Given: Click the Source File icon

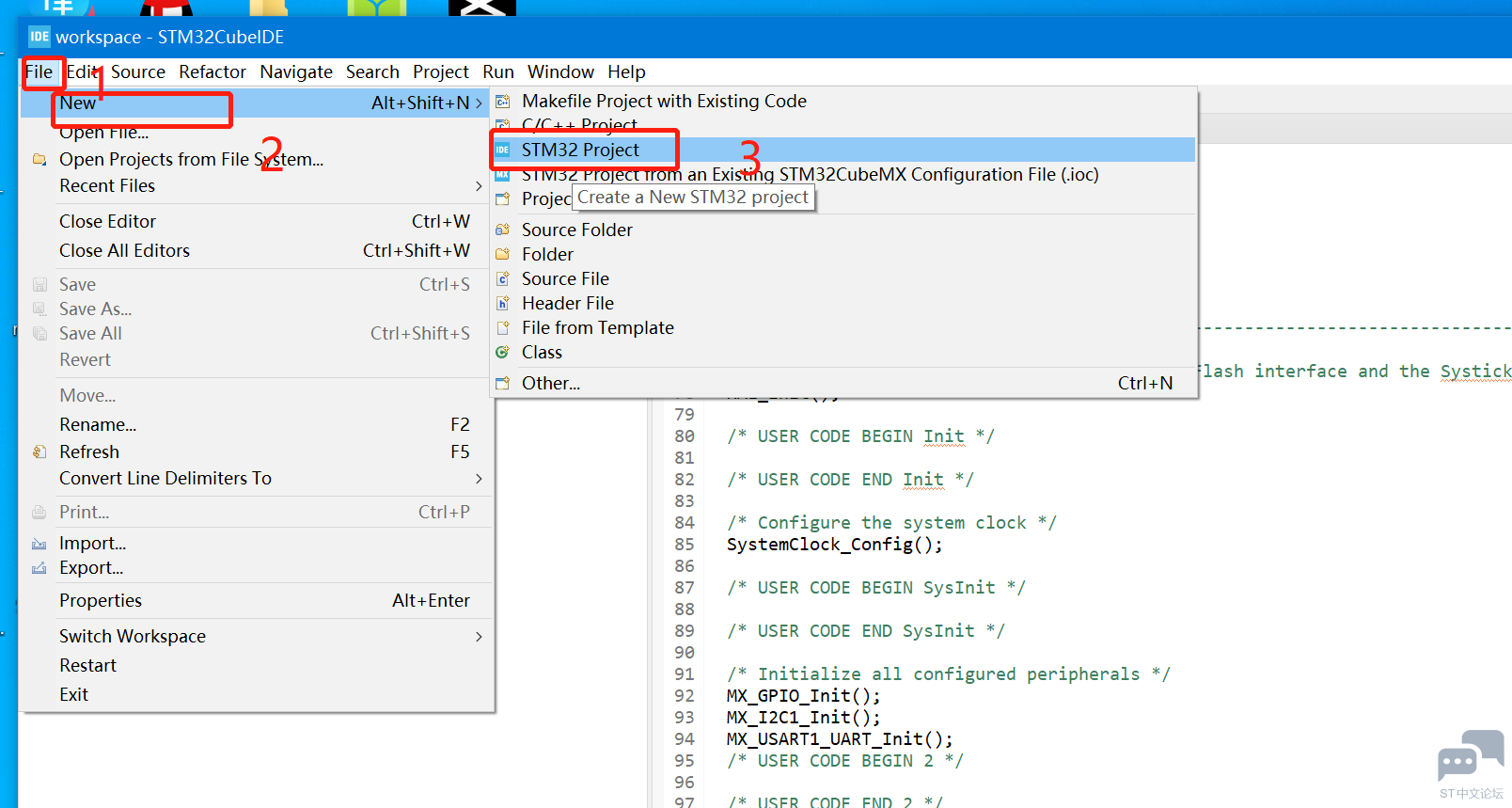Looking at the screenshot, I should [503, 278].
